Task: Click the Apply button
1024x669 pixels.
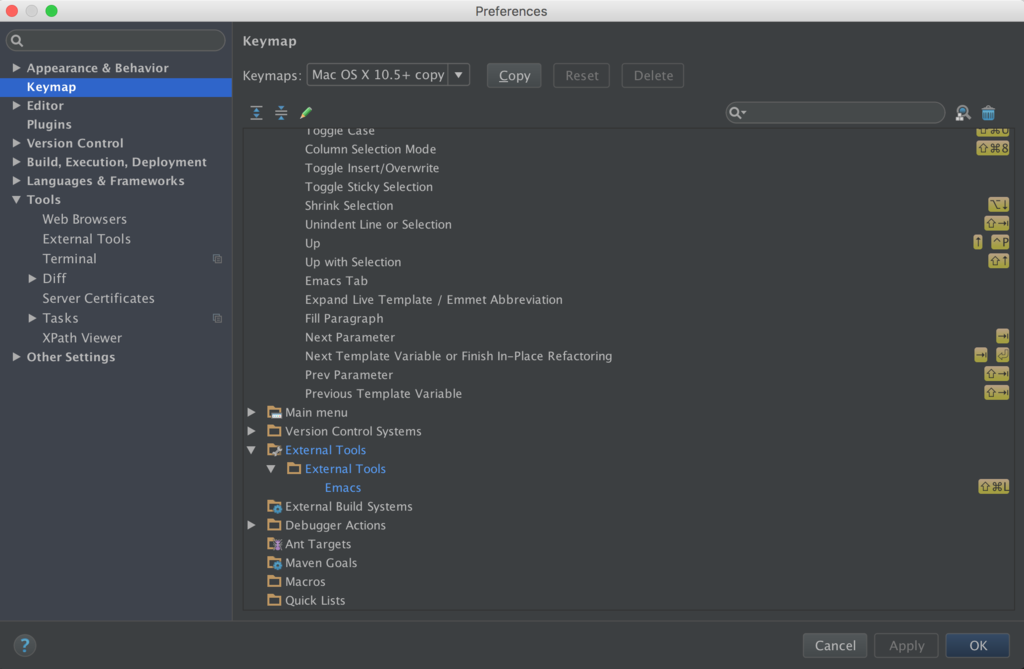Action: pos(906,645)
